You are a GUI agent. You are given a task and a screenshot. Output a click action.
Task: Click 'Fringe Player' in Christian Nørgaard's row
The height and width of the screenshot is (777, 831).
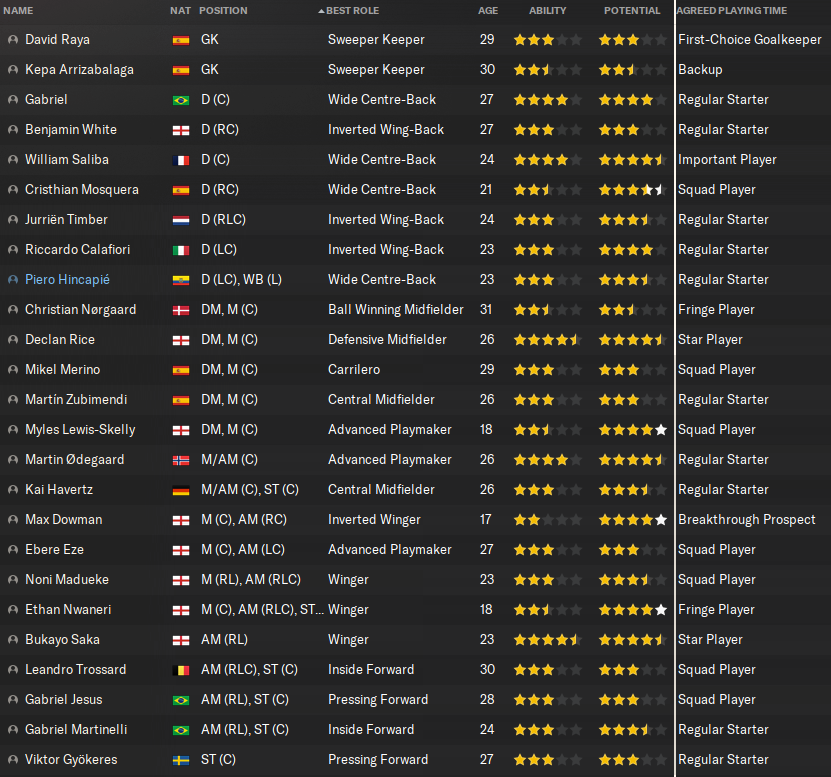coord(716,310)
